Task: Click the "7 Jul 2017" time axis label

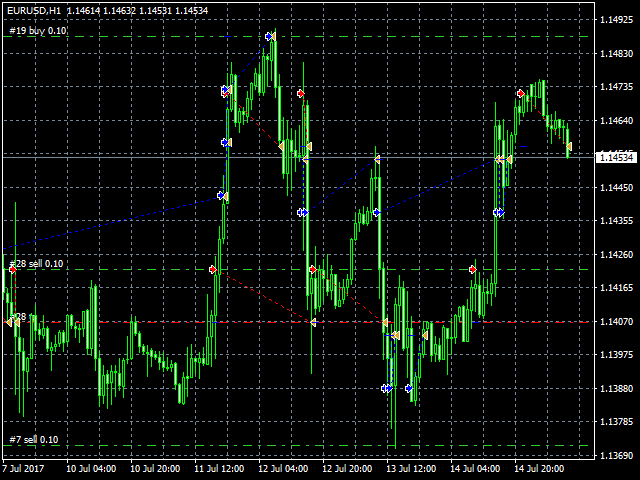Action: 23,468
